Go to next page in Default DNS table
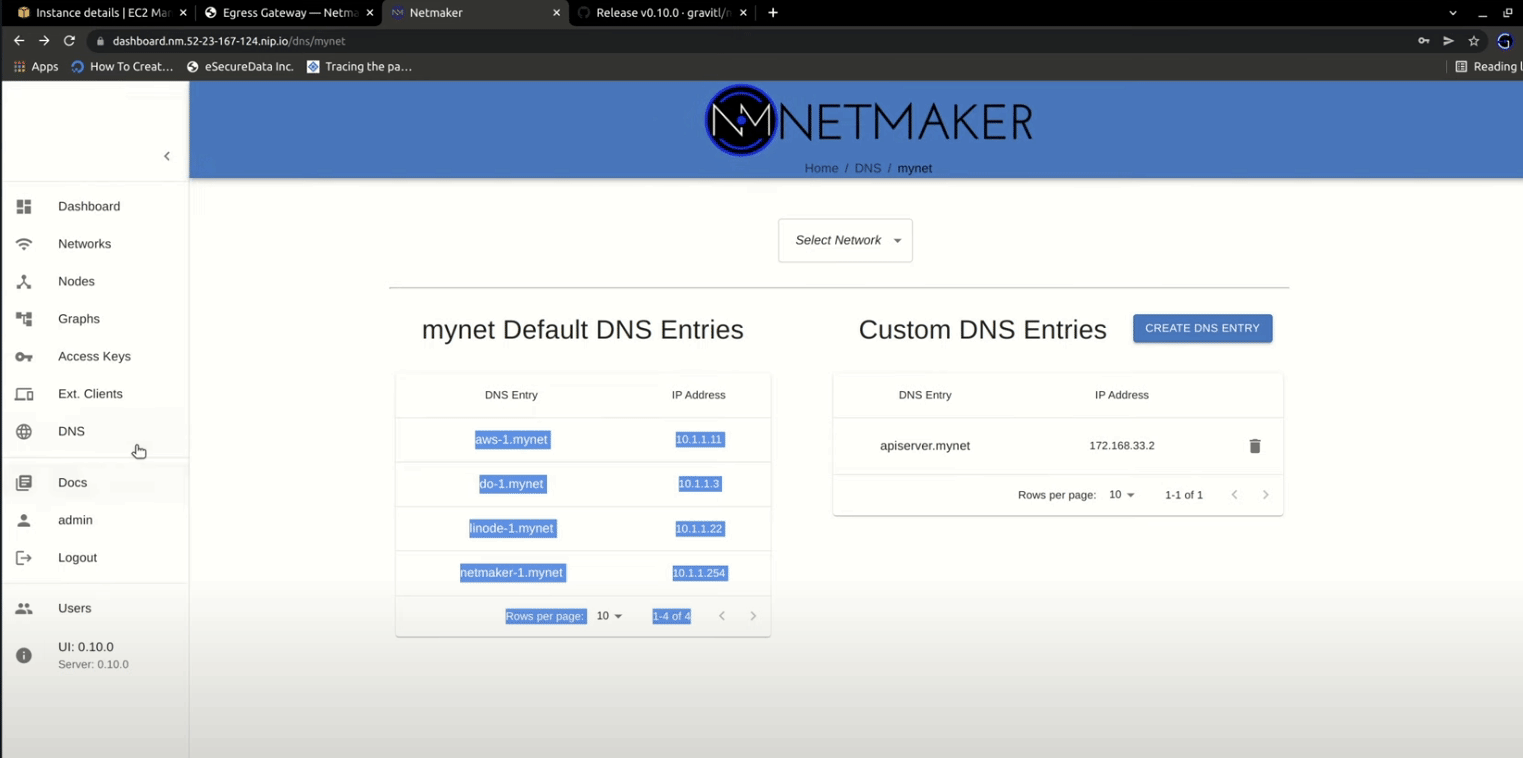Viewport: 1523px width, 758px height. click(x=753, y=616)
